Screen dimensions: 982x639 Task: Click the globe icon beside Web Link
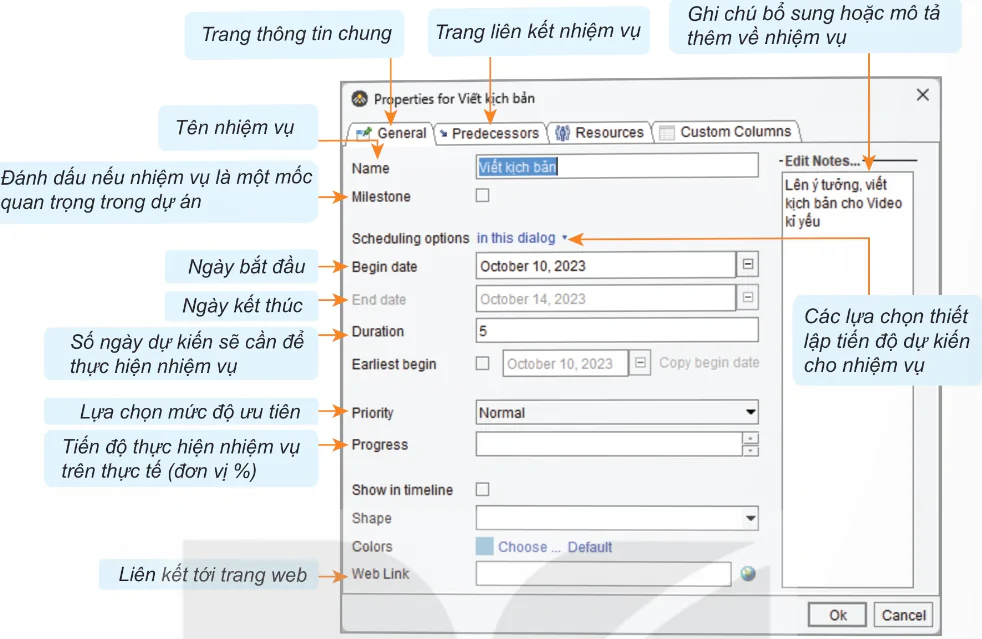(x=748, y=574)
